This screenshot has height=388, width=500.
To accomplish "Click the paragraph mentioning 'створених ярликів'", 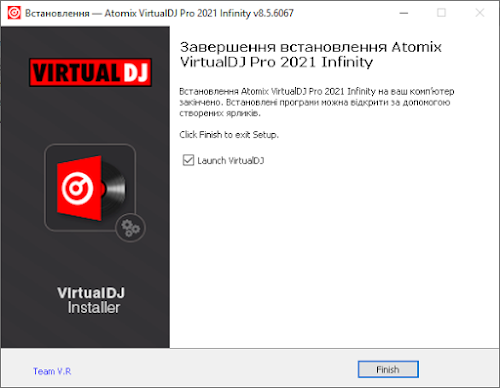I will 317,102.
